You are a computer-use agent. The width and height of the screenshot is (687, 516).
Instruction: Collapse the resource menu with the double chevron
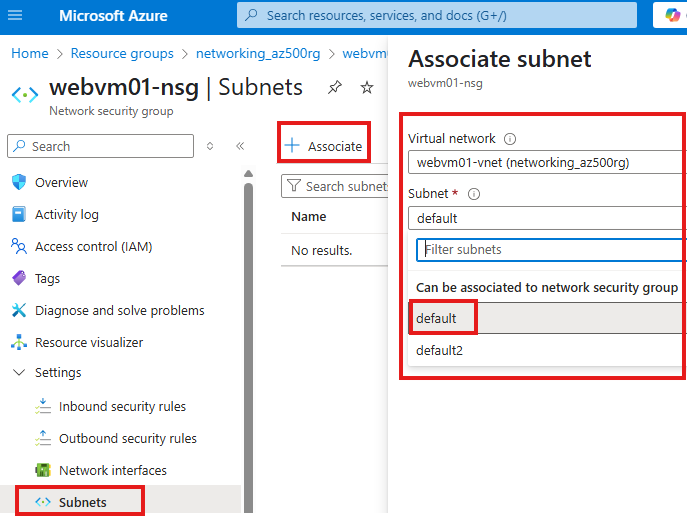click(x=240, y=146)
